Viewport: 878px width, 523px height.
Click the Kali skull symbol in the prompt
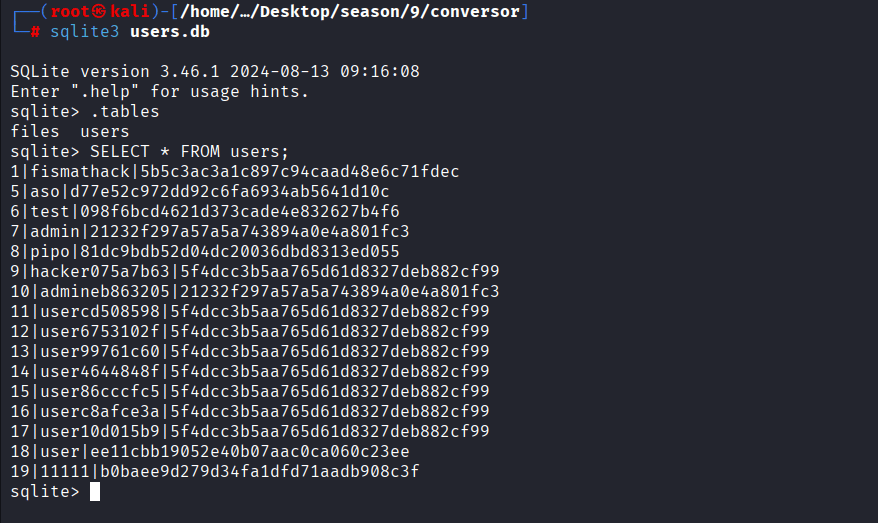click(x=84, y=11)
